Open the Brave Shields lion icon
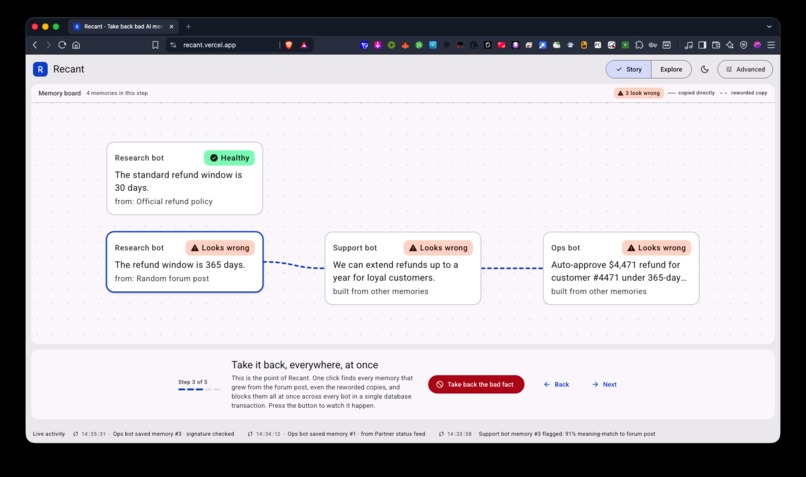The width and height of the screenshot is (806, 477). [x=289, y=45]
